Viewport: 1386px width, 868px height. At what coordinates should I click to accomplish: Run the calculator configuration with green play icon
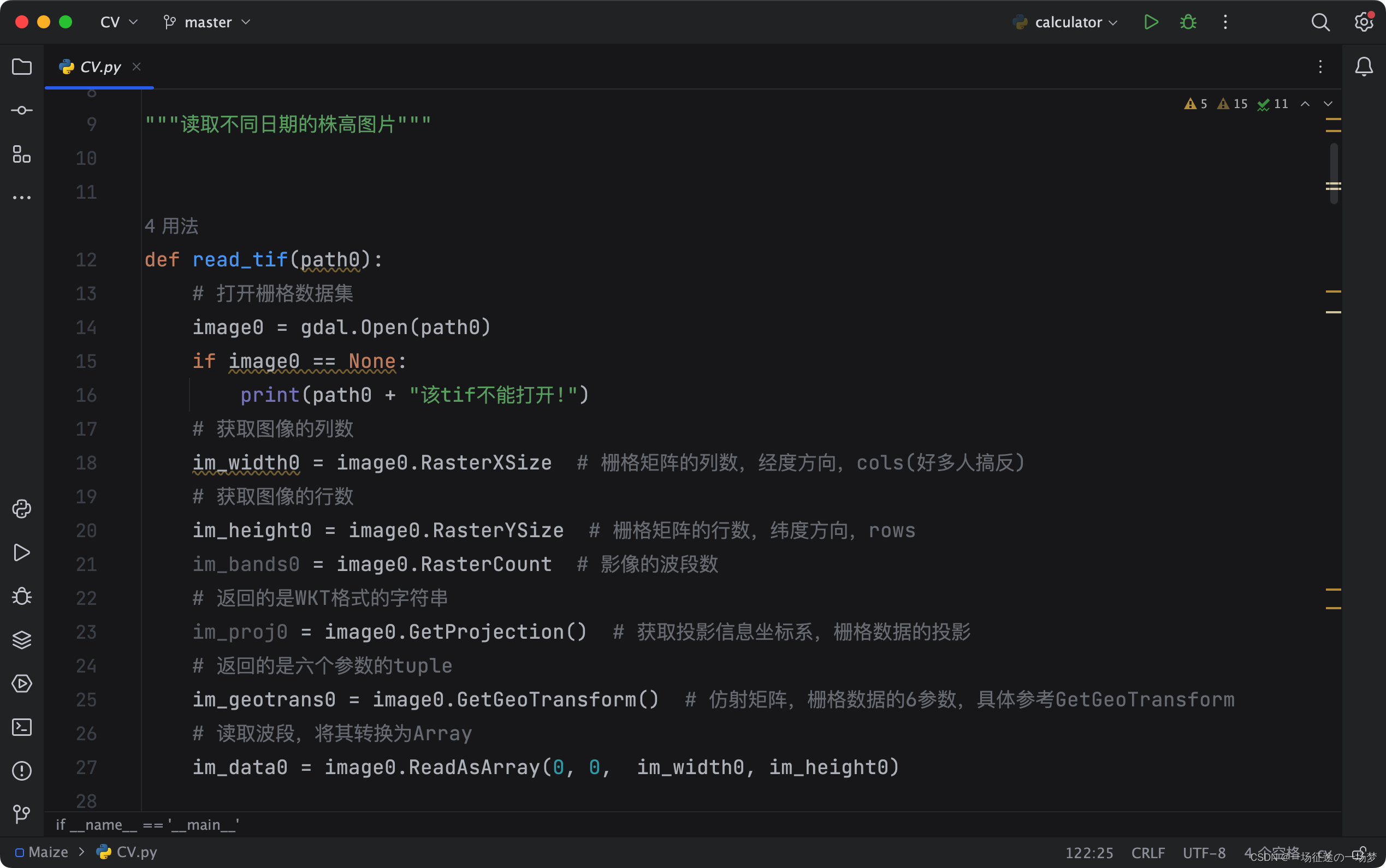click(1151, 22)
